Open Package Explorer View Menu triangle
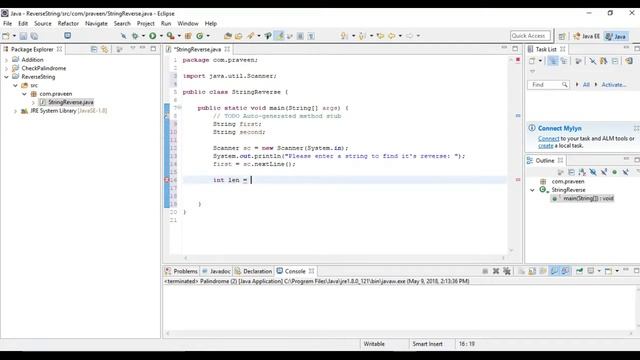This screenshot has width=640, height=360. click(x=133, y=49)
